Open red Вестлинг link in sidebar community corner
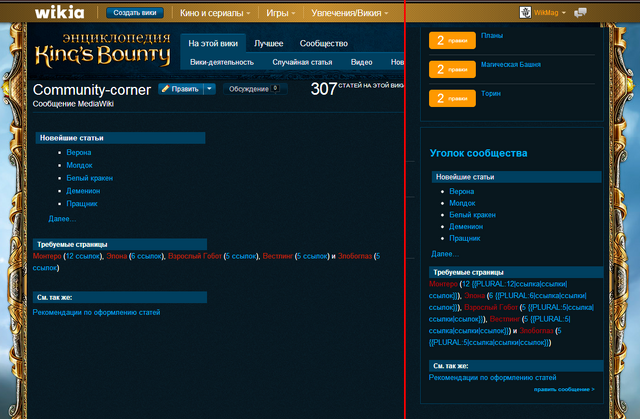The width and height of the screenshot is (640, 419). tap(505, 319)
